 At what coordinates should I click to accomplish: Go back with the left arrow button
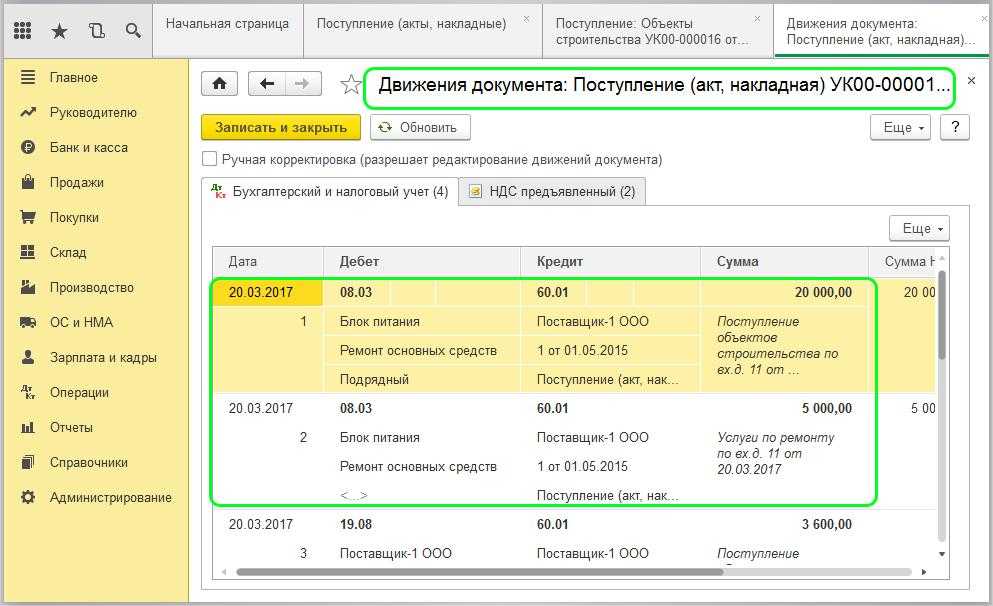(x=267, y=85)
